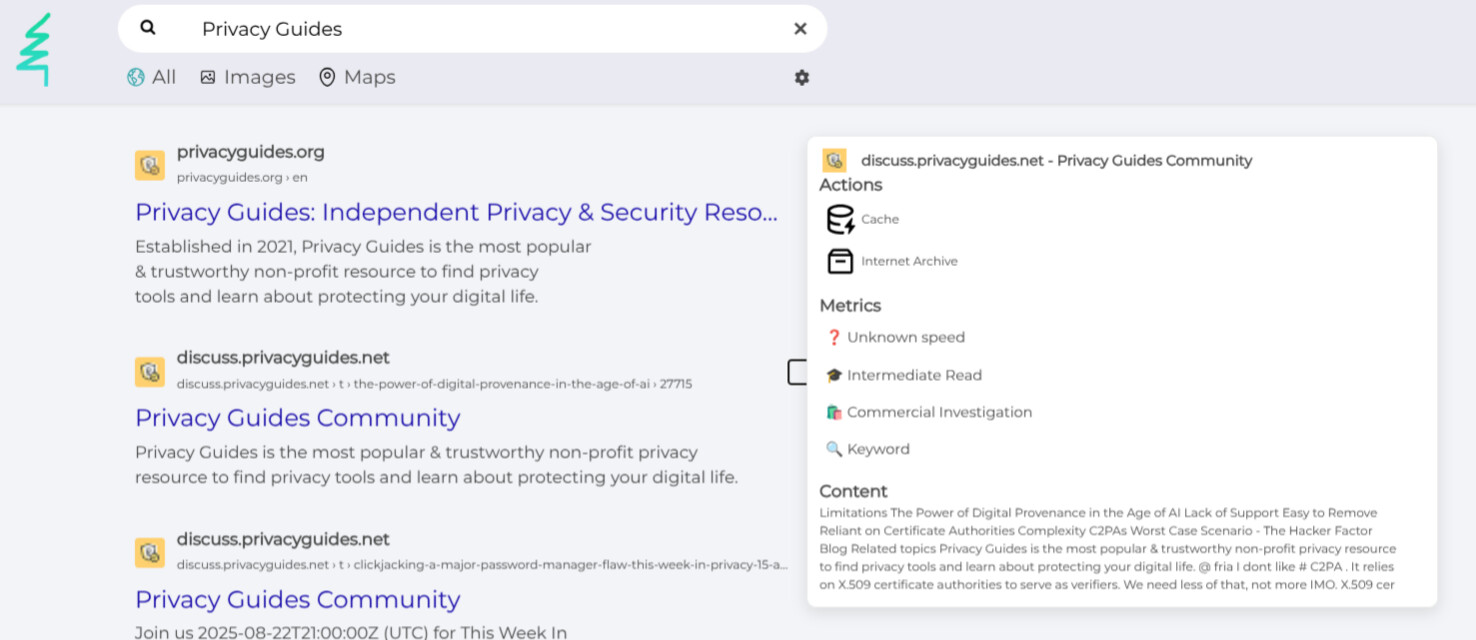Open Privacy Guides: Independent Privacy & Security result

click(x=456, y=212)
